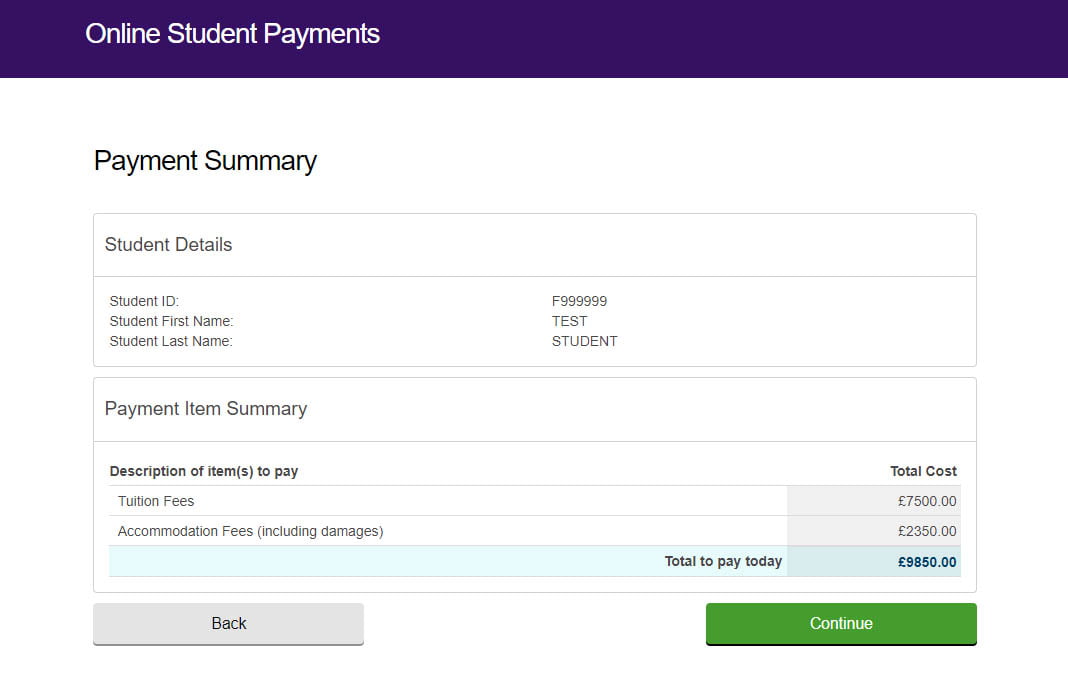1068x699 pixels.
Task: Click the Payment Summary heading
Action: [x=205, y=161]
